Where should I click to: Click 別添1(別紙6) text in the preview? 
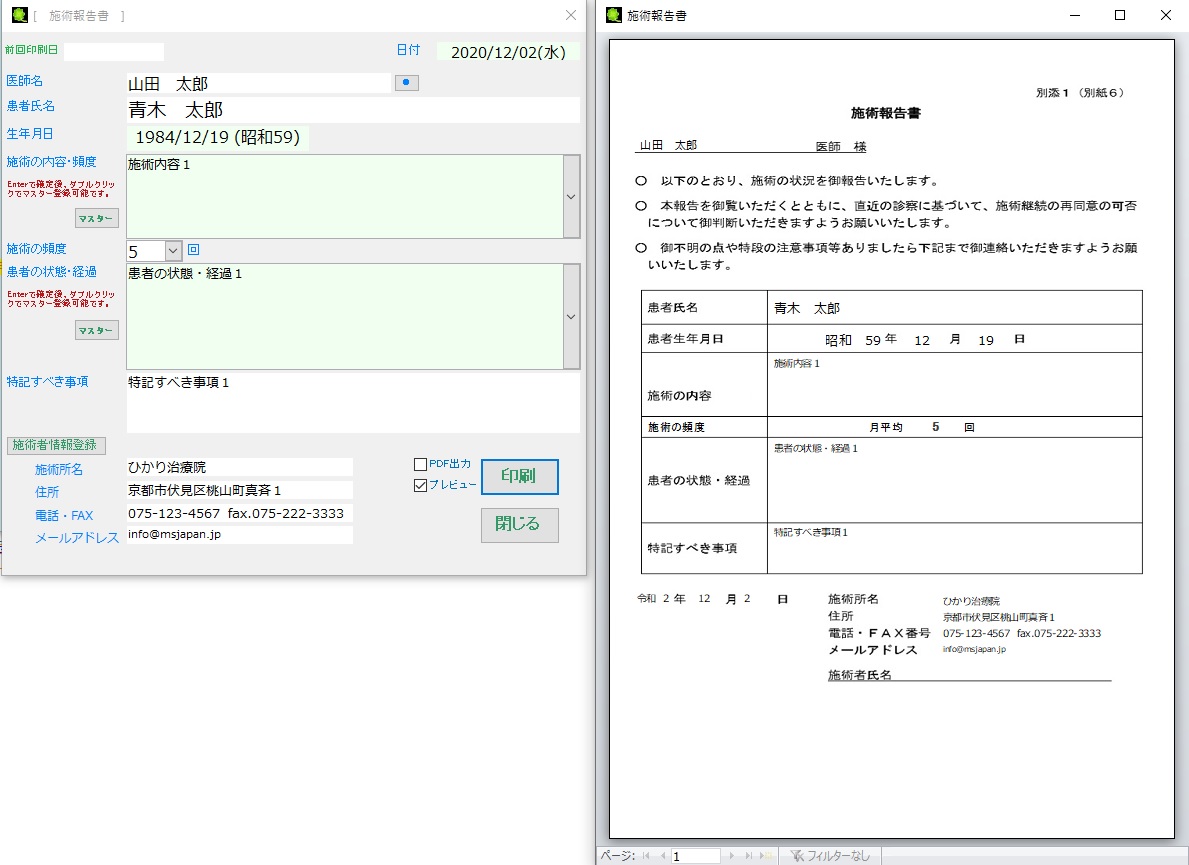click(1081, 92)
